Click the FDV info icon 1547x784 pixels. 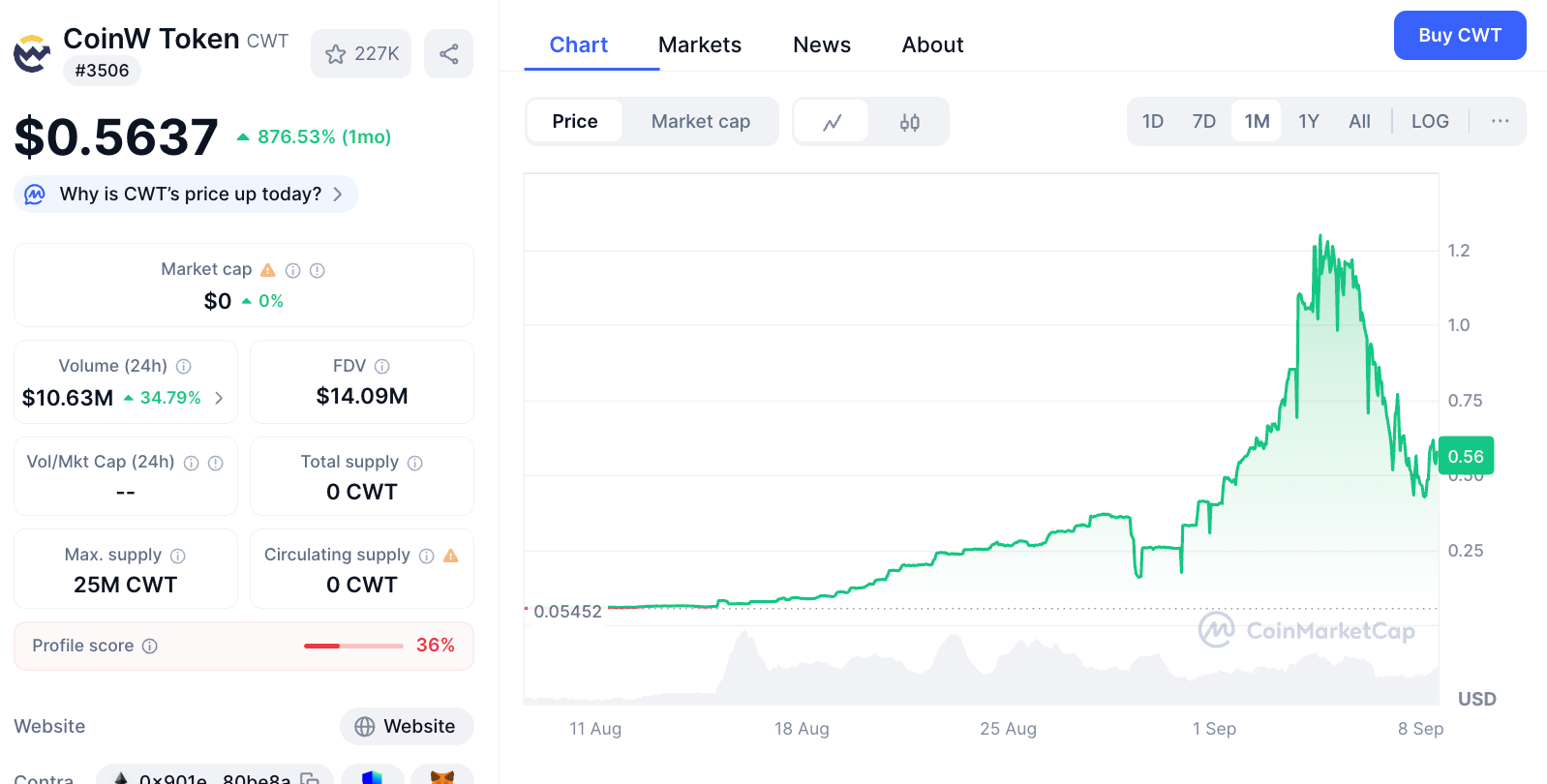tap(382, 367)
